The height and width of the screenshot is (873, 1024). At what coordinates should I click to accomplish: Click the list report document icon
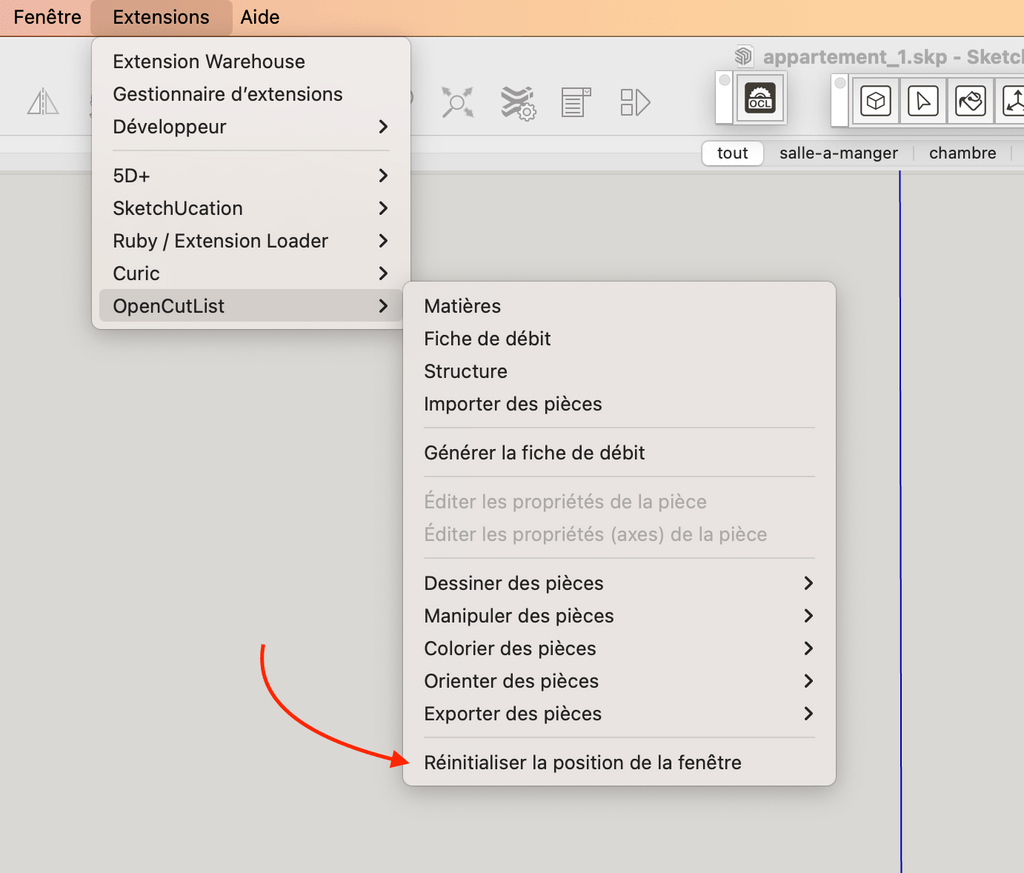click(x=576, y=102)
